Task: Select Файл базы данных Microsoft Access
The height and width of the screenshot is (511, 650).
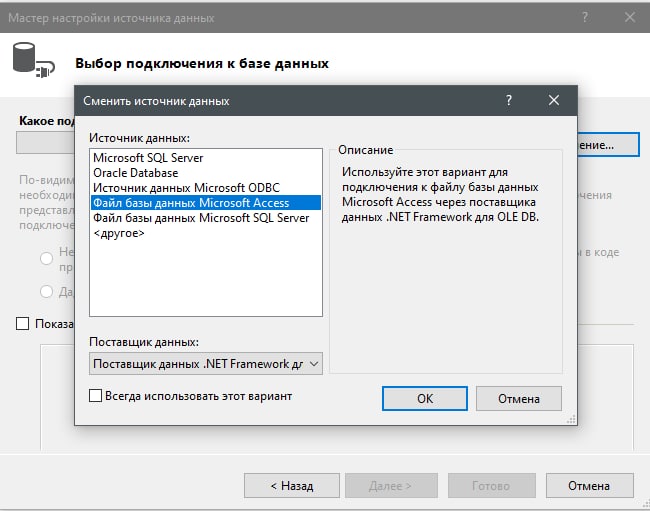Action: [x=206, y=203]
